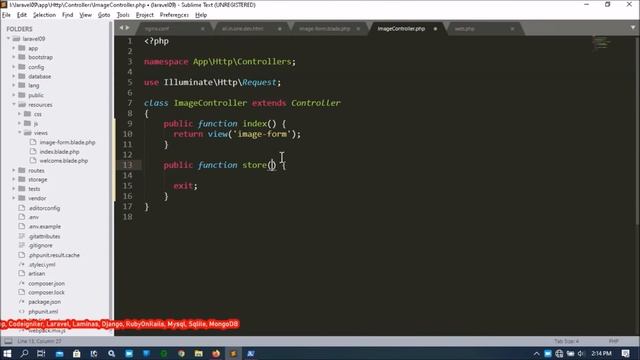Toggle side bar icon in status bar
Viewport: 640px width, 360px height.
pos(8,341)
